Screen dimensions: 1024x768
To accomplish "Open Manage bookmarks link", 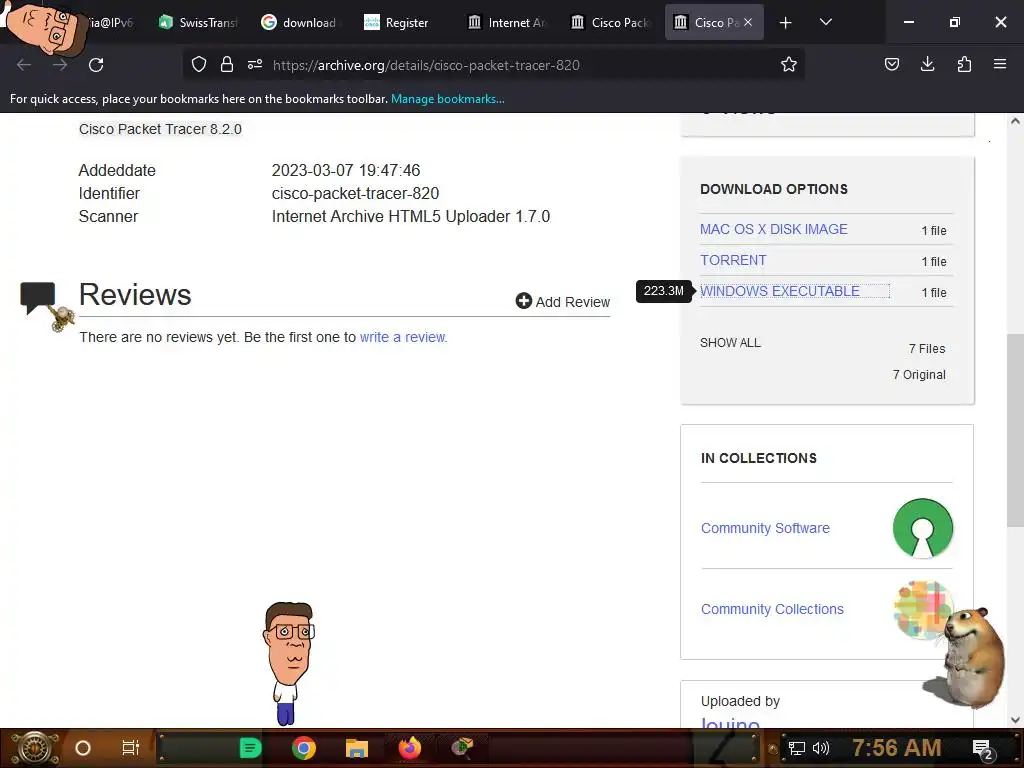I will (447, 99).
